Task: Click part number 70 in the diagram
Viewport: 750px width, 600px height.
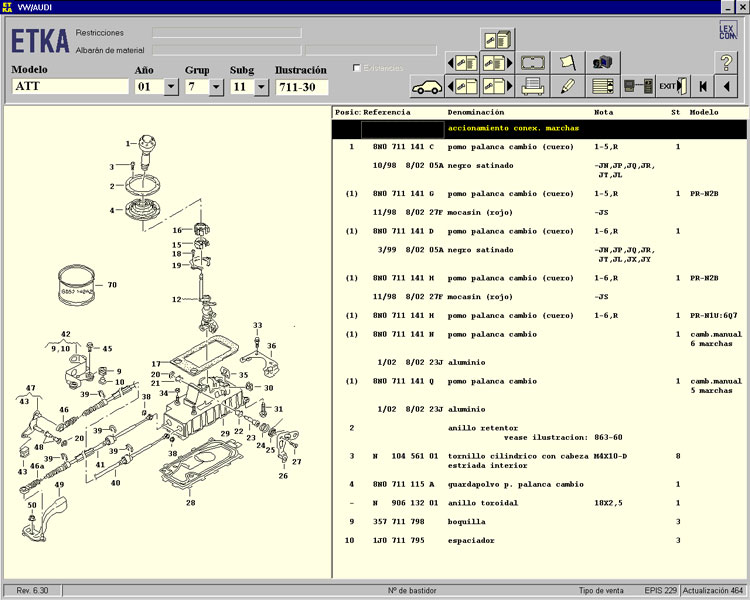Action: tap(112, 285)
